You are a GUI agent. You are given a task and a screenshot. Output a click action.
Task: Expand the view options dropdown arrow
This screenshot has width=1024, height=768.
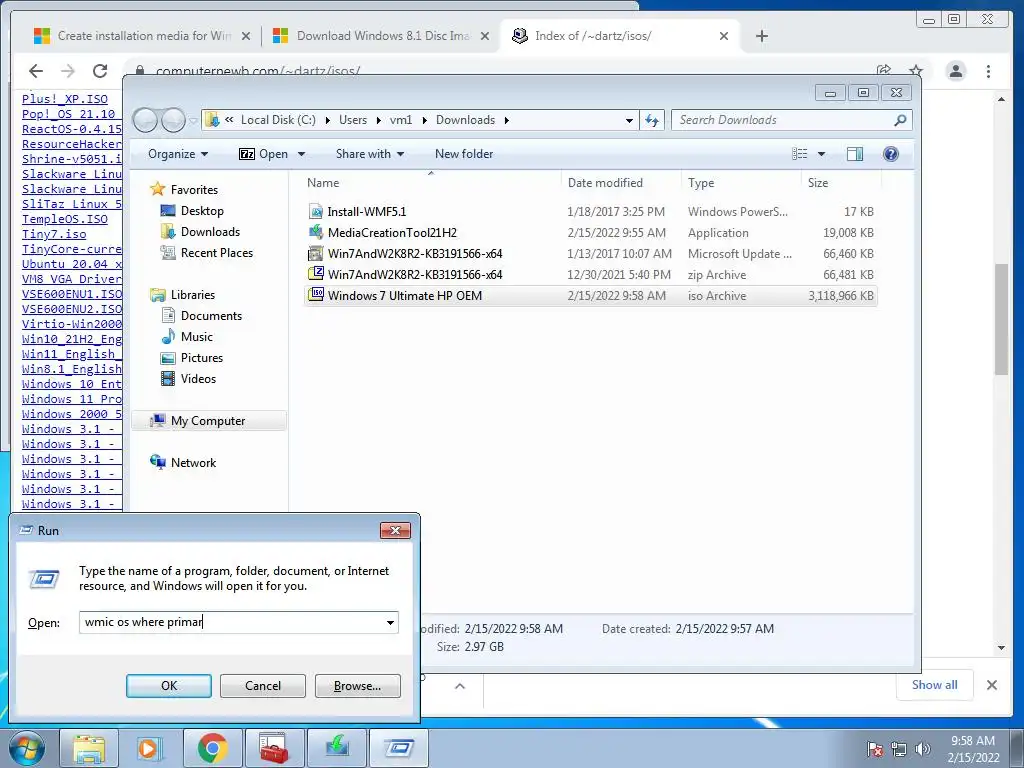click(x=822, y=154)
